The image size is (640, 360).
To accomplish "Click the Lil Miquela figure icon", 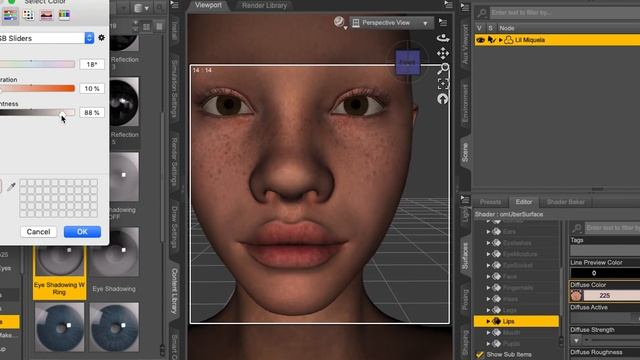I will pyautogui.click(x=509, y=40).
